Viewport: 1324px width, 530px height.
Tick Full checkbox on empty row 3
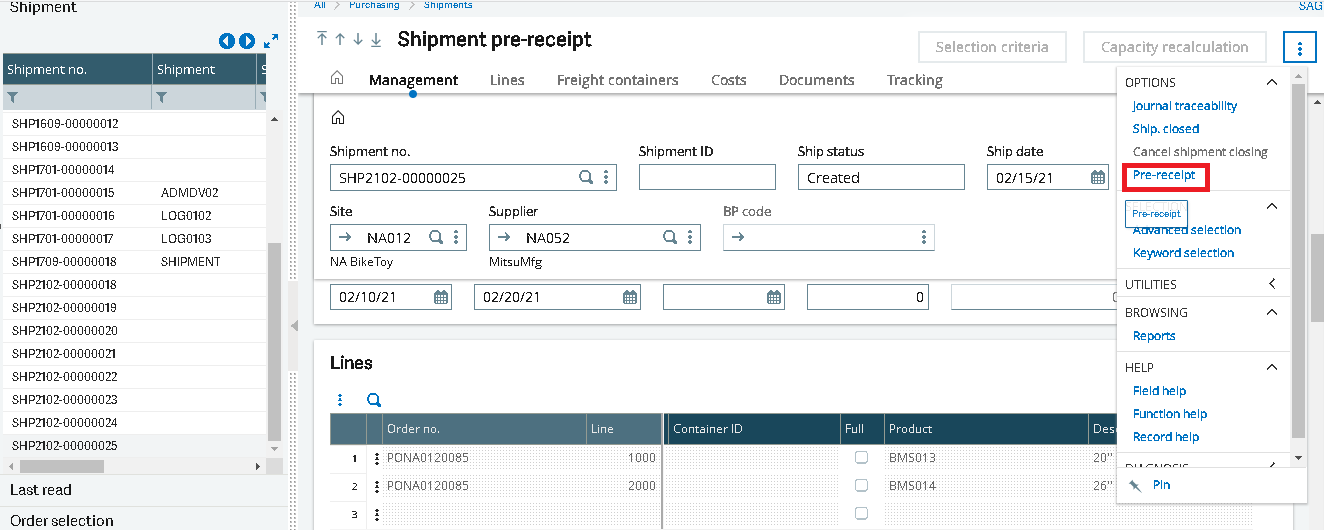click(x=861, y=513)
